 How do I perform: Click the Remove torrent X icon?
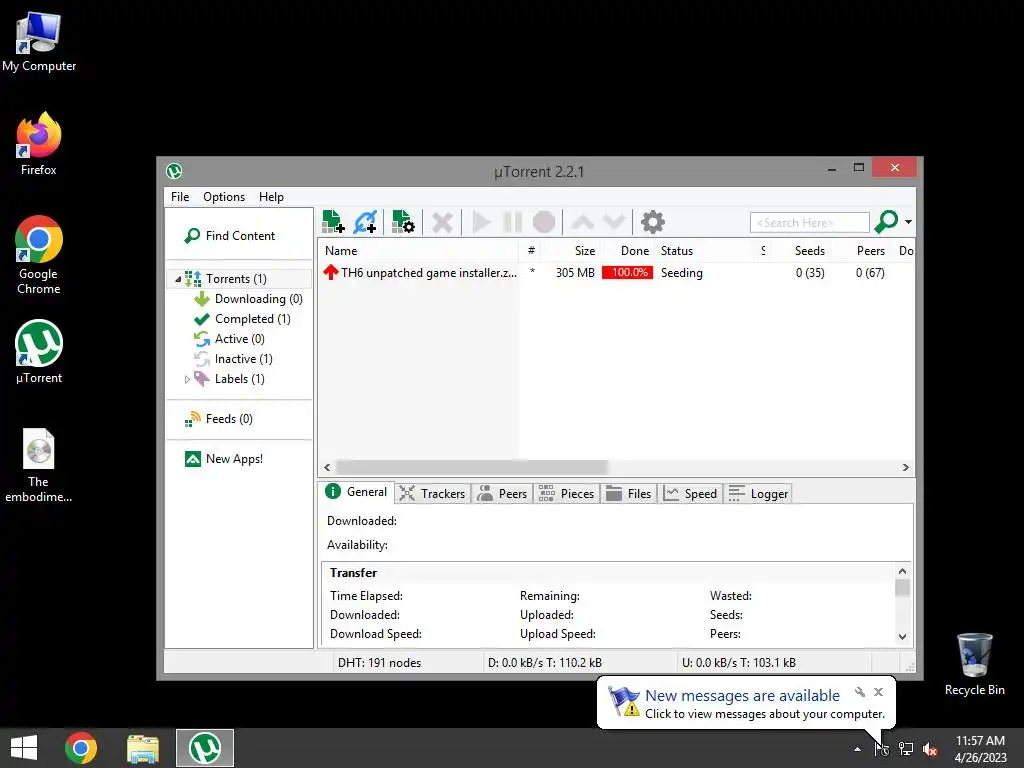(442, 222)
